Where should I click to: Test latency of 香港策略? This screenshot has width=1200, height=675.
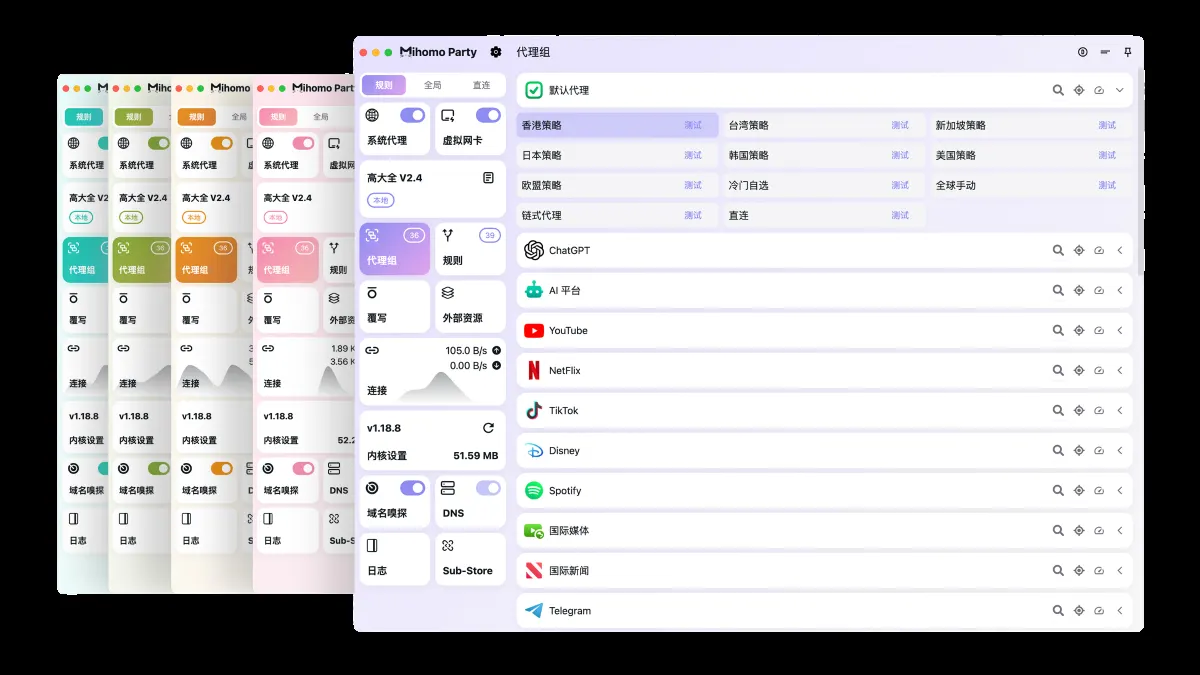[693, 125]
